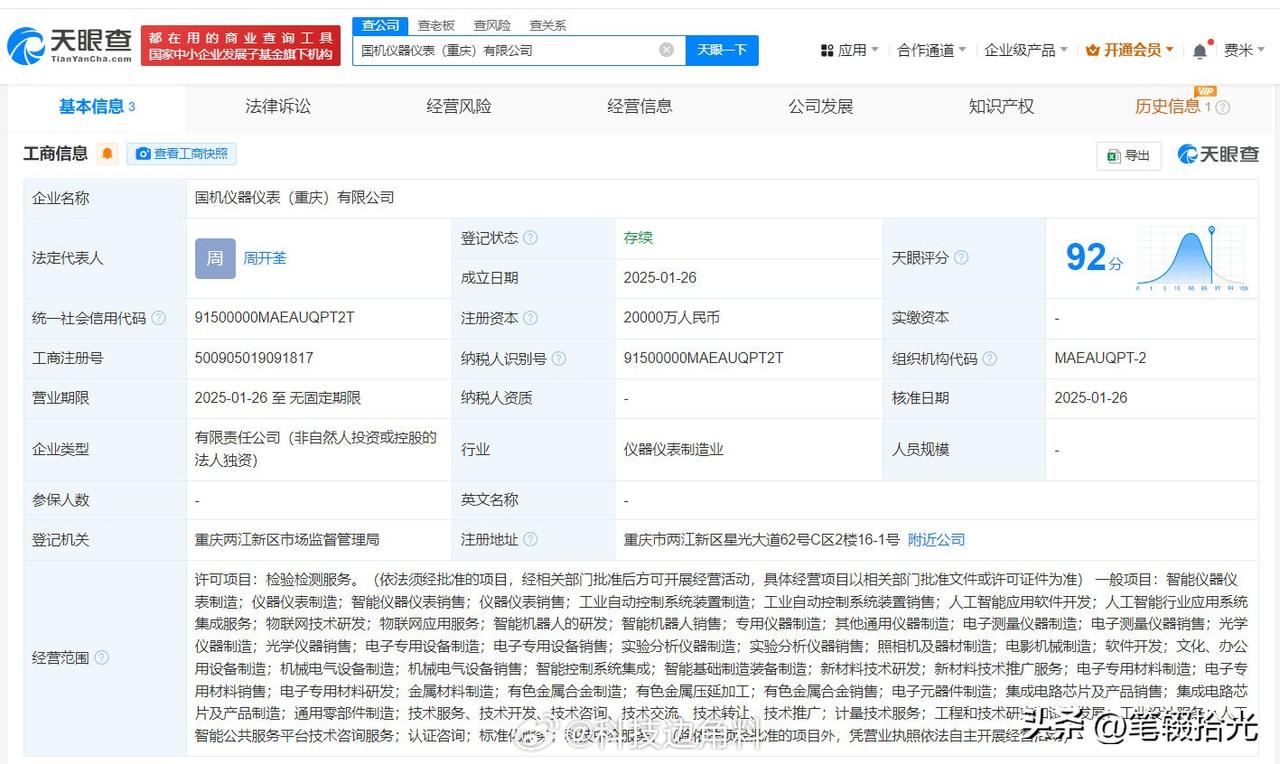Click the help icon beside 历史信息 tab
Viewport: 1280px width, 764px height.
click(1222, 108)
